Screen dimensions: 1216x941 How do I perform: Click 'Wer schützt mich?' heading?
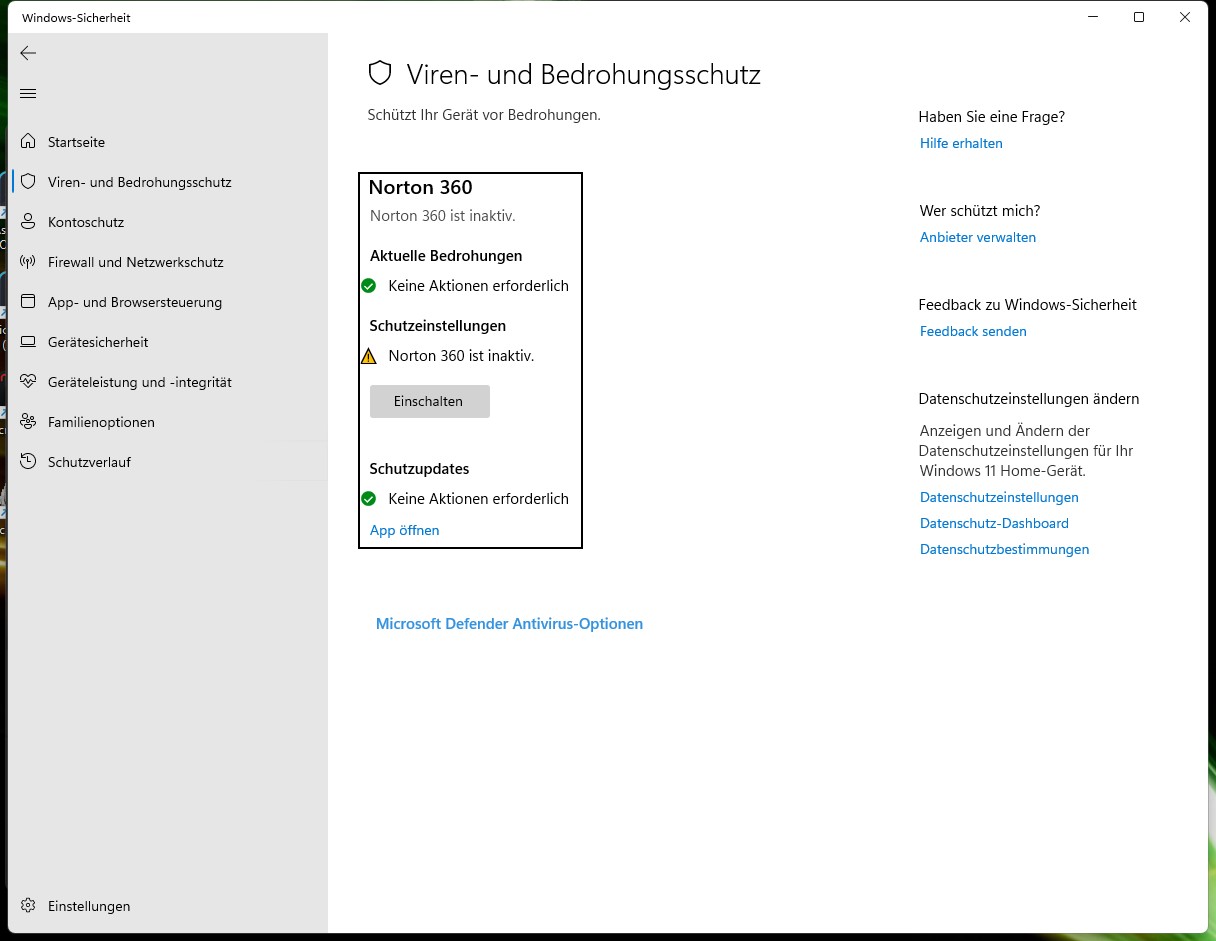[980, 211]
